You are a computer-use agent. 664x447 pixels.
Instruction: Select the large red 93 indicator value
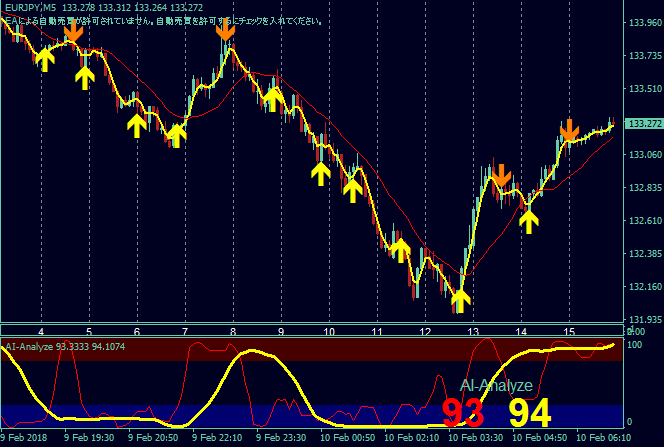(x=463, y=412)
